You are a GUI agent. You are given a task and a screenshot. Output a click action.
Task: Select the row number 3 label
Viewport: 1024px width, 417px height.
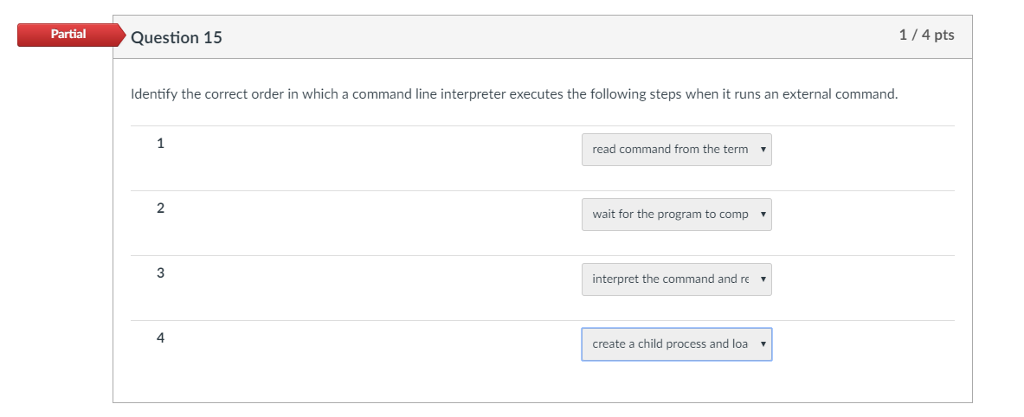[x=160, y=273]
